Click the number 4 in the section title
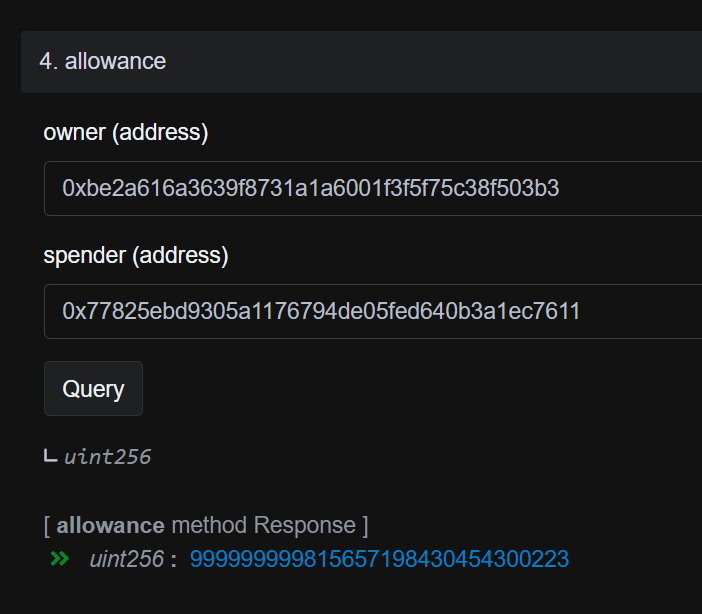Image resolution: width=702 pixels, height=614 pixels. pyautogui.click(x=45, y=61)
